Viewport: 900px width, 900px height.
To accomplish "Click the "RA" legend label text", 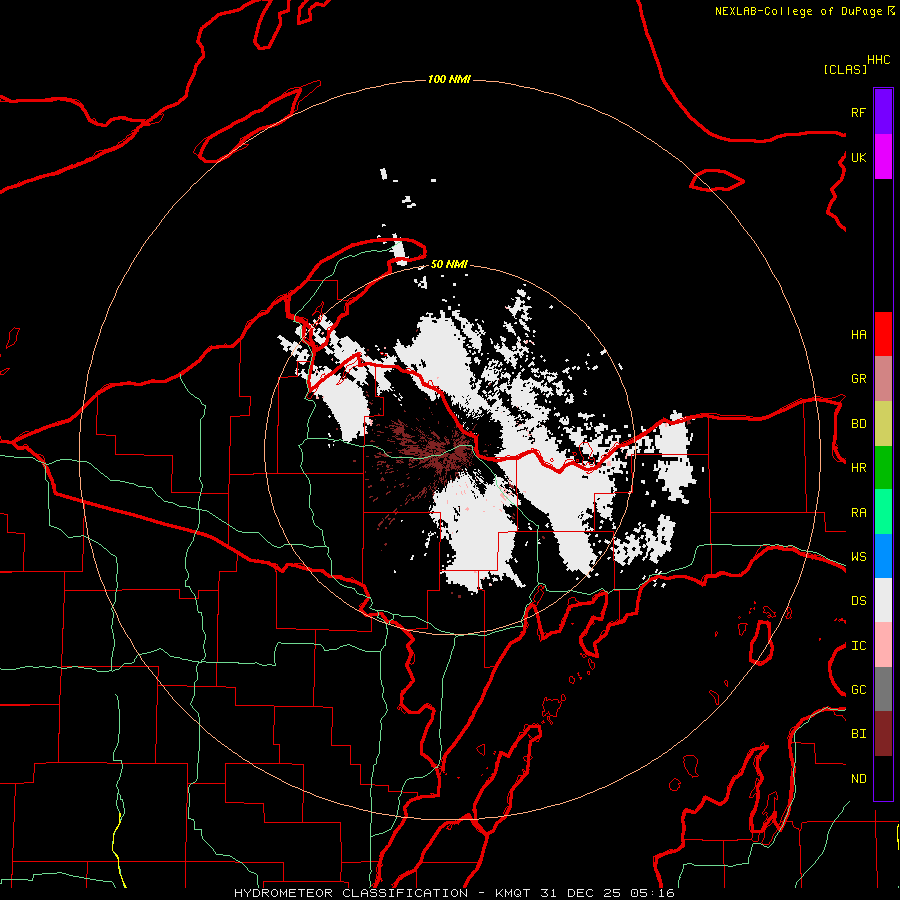I will coord(858,513).
